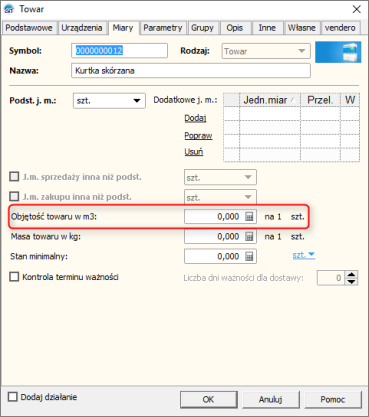
Task: Close the Towar dialog window
Action: point(357,9)
